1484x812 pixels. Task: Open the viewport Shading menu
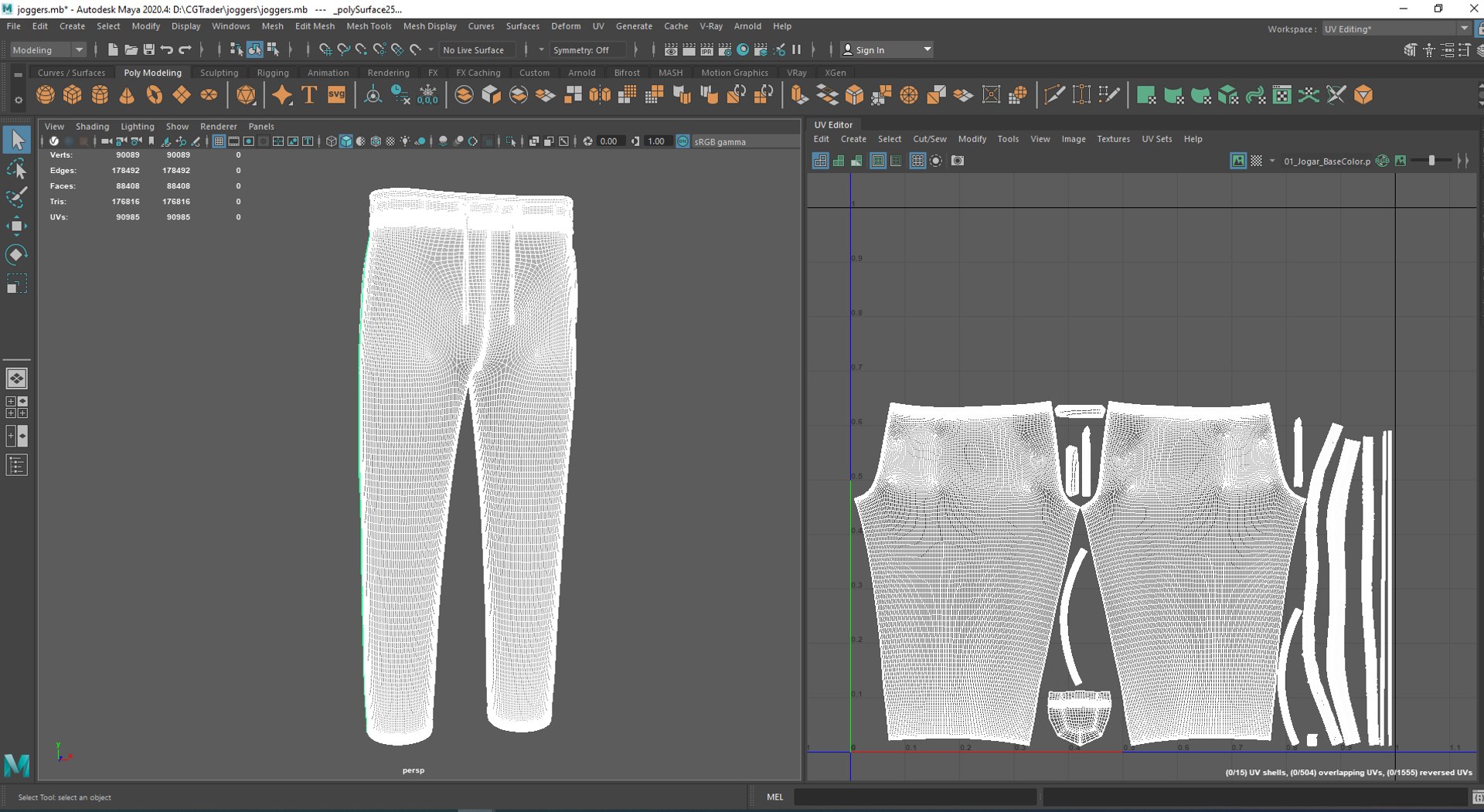pos(92,126)
